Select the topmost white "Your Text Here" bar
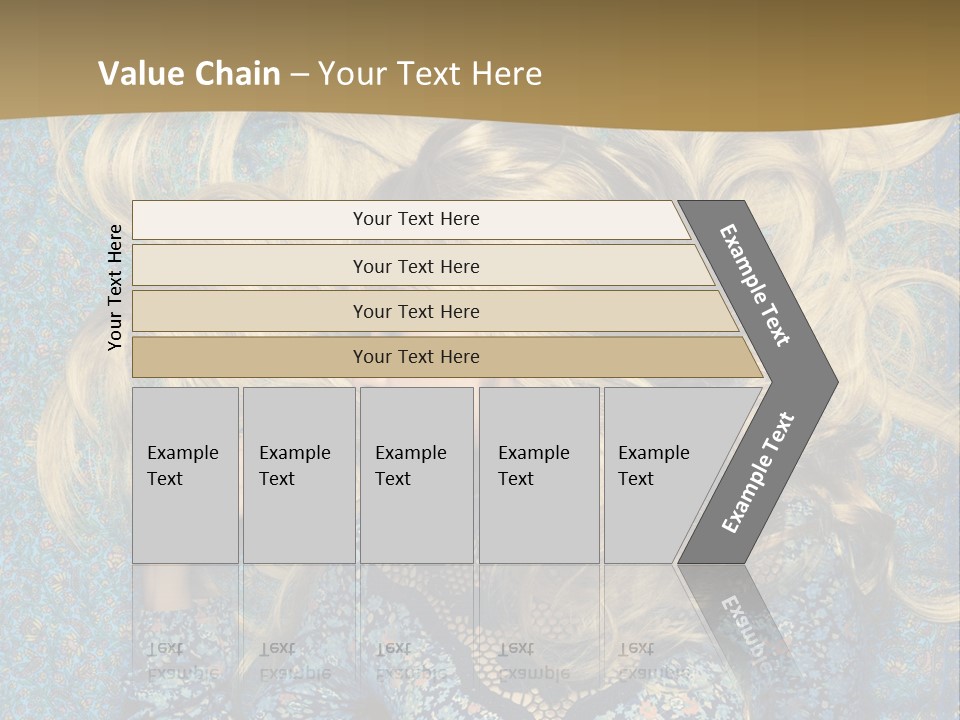960x720 pixels. pyautogui.click(x=415, y=219)
